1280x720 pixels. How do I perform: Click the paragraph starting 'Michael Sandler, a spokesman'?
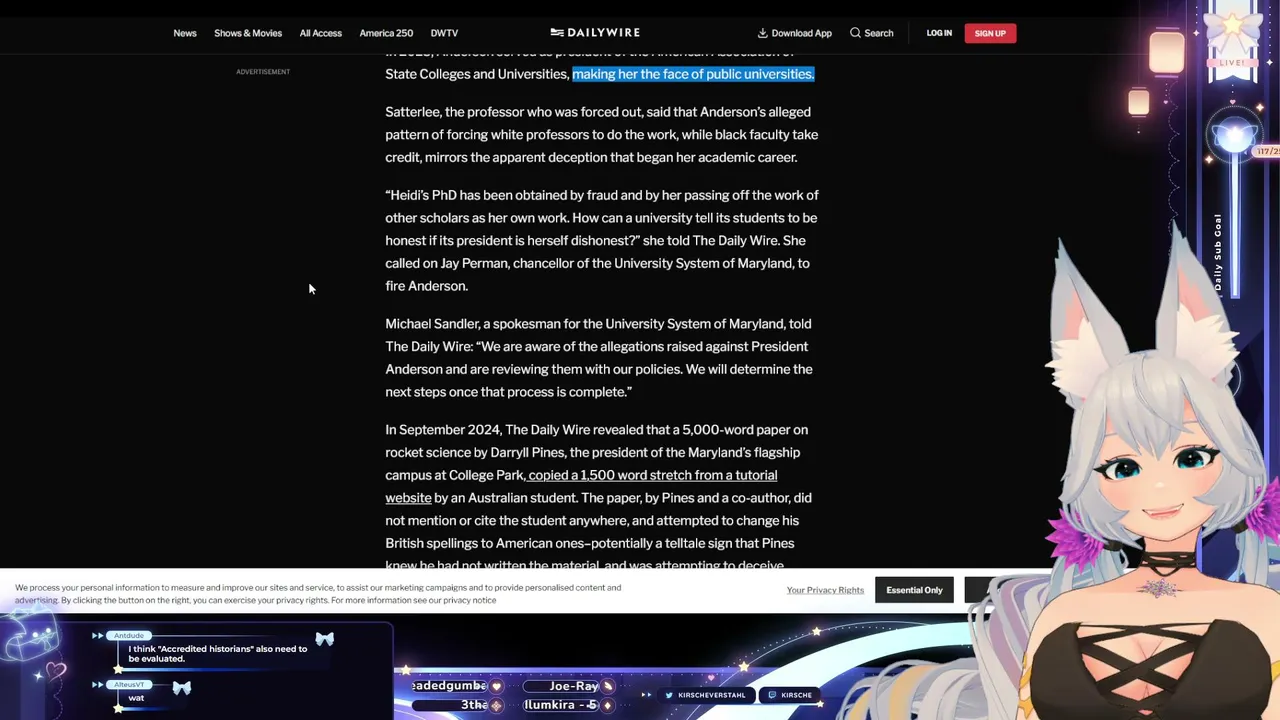coord(599,358)
